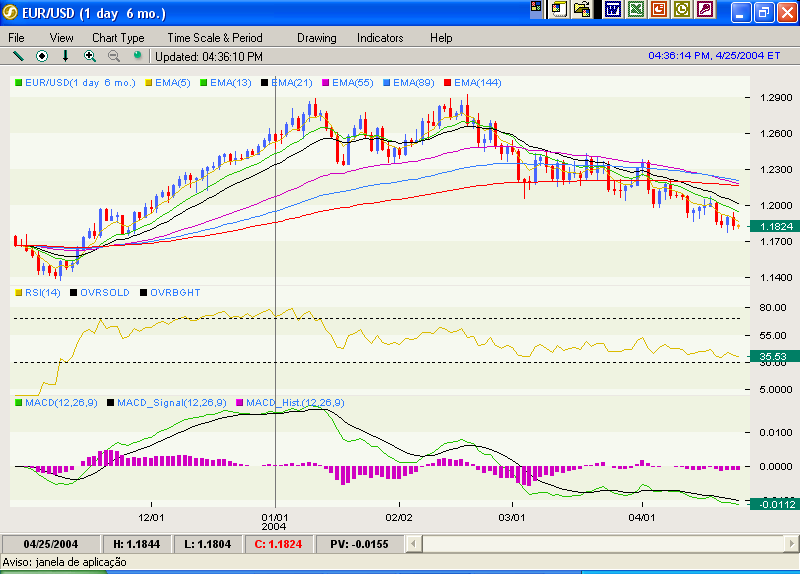Zoom out with the magnifier minus icon
Image resolution: width=800 pixels, height=574 pixels.
tap(114, 56)
